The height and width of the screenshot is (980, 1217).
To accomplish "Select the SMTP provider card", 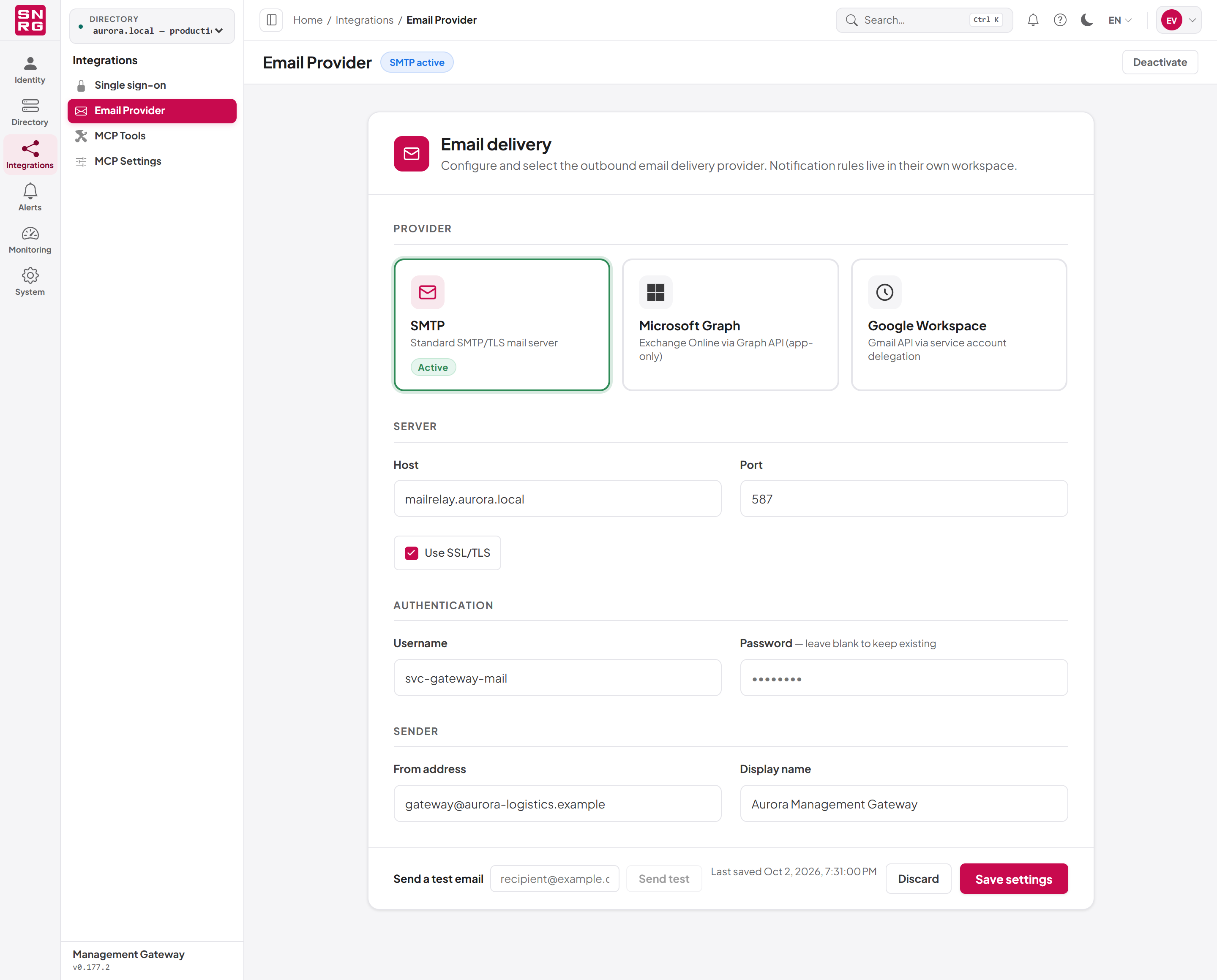I will 502,324.
